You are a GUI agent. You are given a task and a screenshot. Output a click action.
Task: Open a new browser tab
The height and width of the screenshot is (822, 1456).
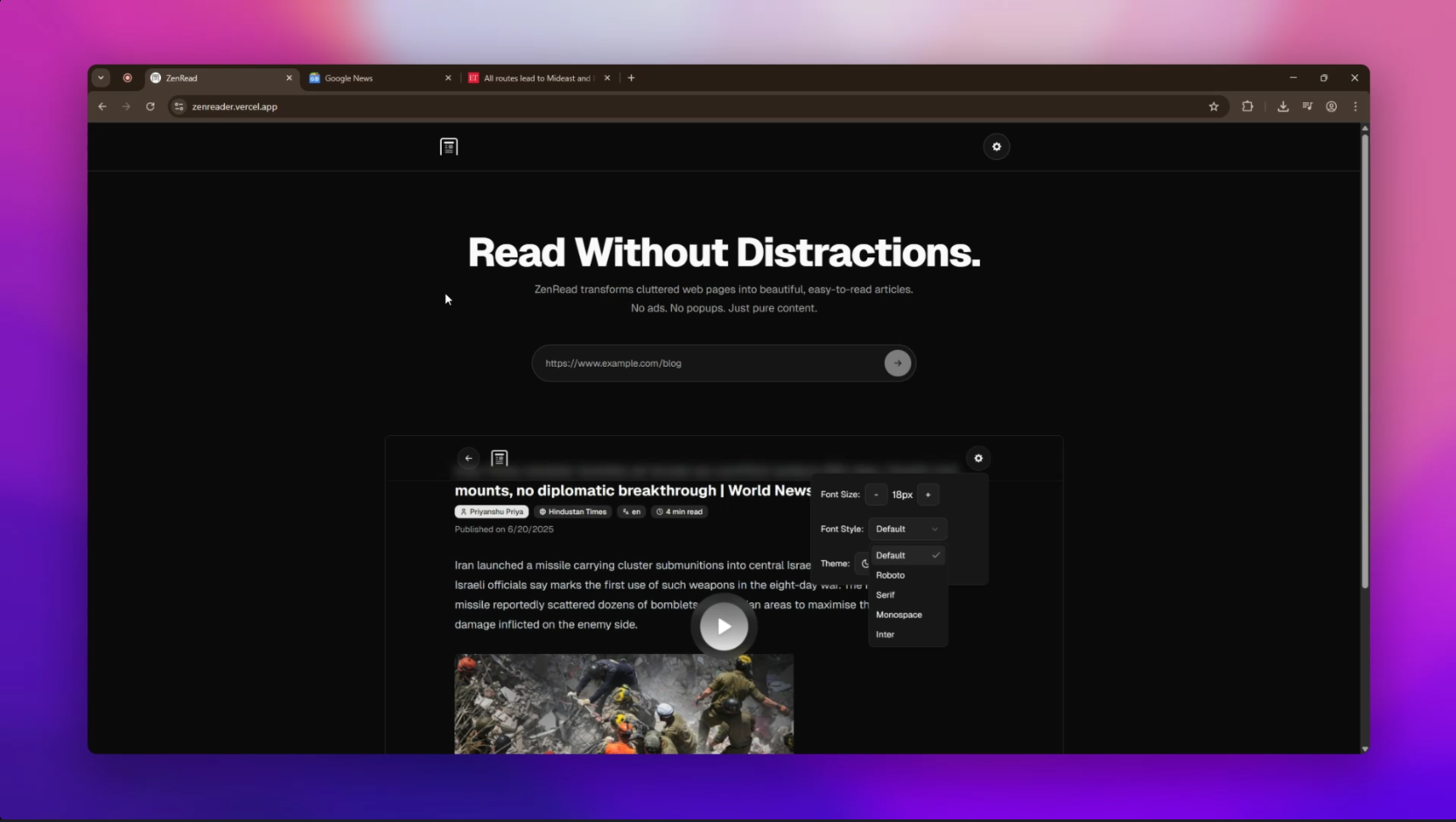pos(631,78)
